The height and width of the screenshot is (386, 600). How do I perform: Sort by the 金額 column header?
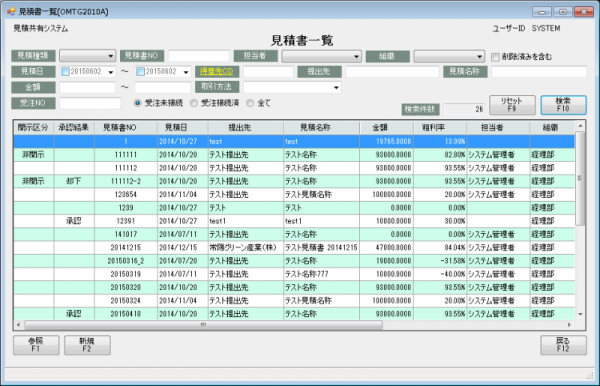(x=386, y=128)
